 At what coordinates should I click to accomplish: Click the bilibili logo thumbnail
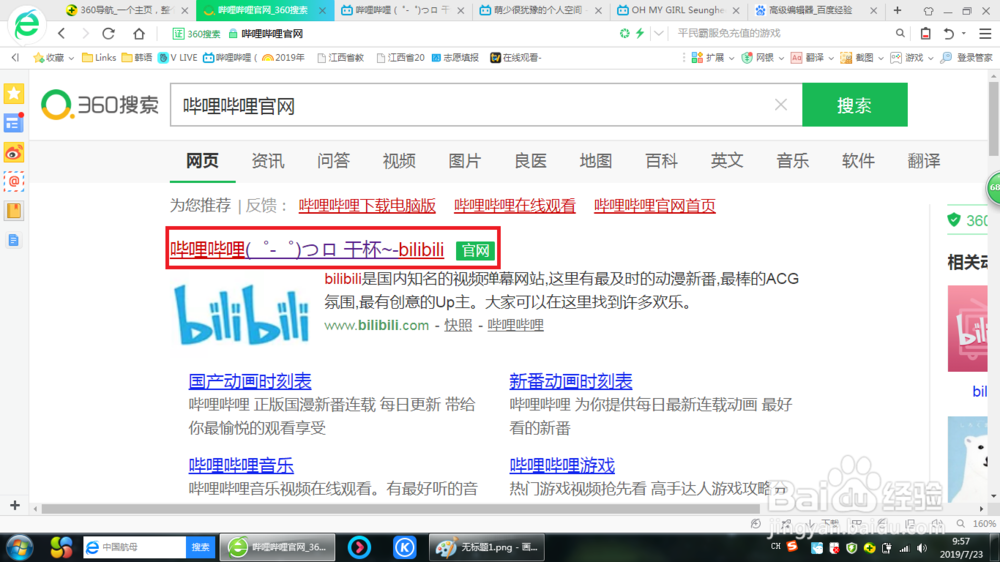[243, 314]
